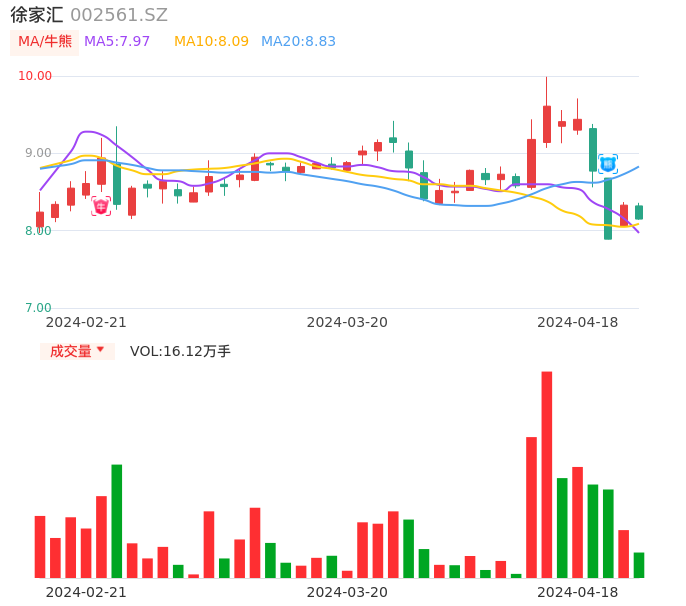Click the stock name 徐家汇

pyautogui.click(x=37, y=15)
